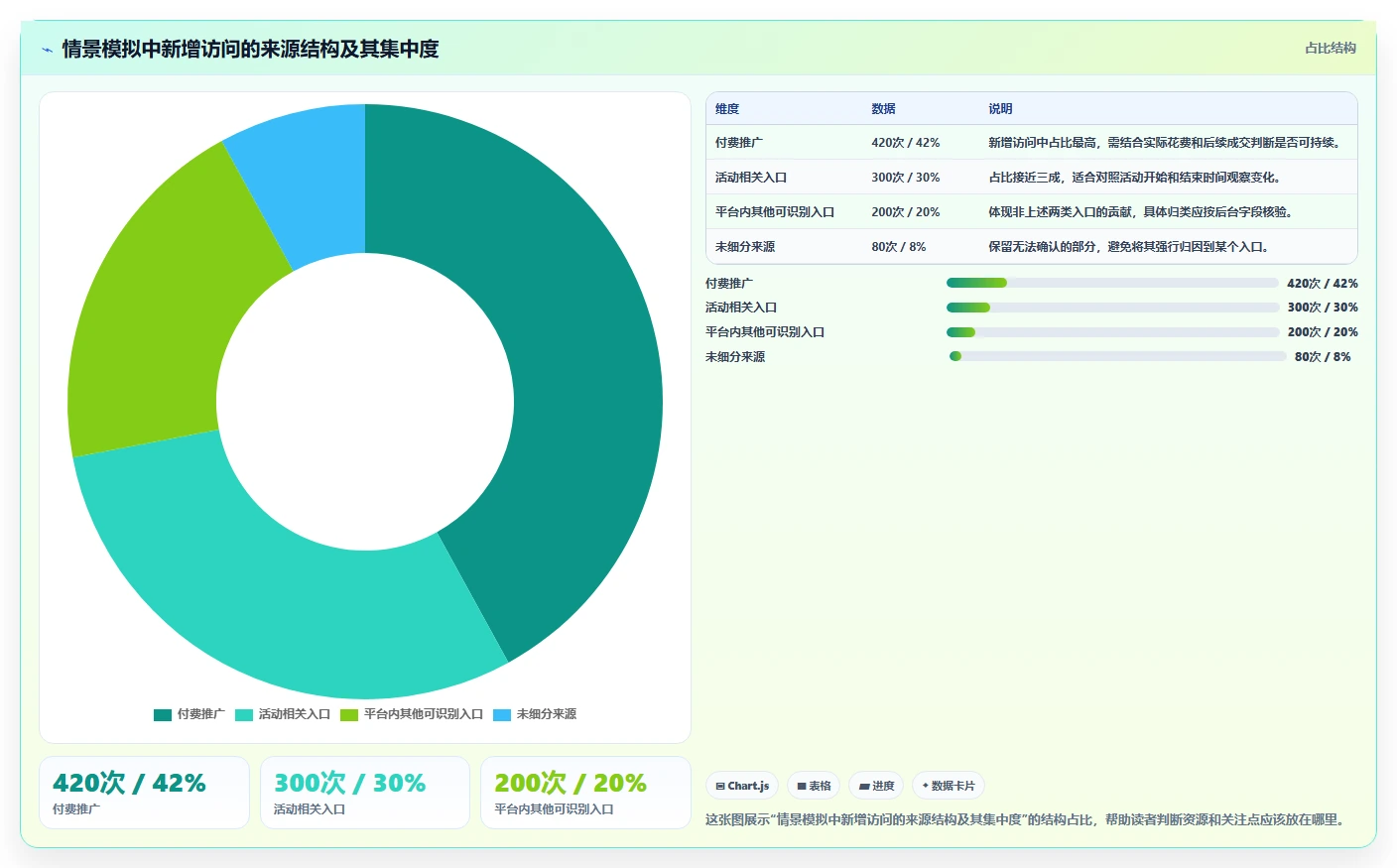The width and height of the screenshot is (1397, 868).
Task: Click the 300次 / 30% table cell
Action: [x=906, y=178]
